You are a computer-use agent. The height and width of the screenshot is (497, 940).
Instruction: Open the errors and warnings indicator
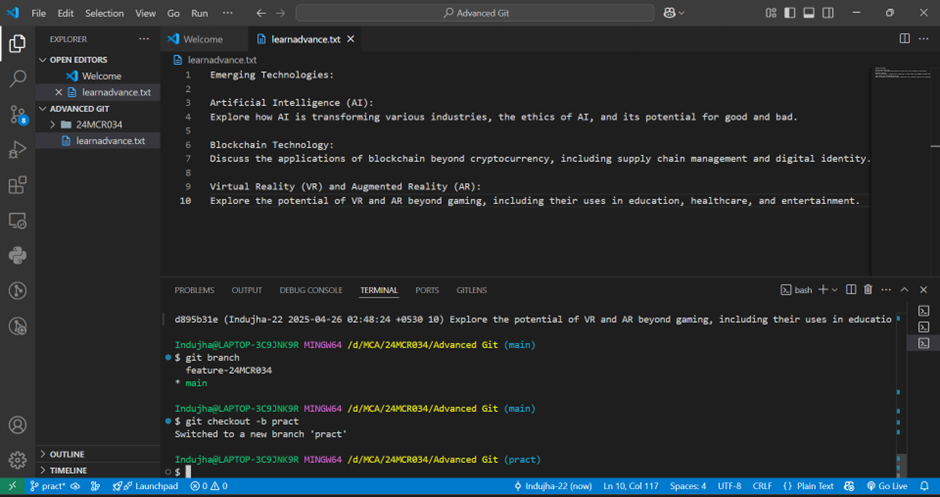click(x=209, y=486)
